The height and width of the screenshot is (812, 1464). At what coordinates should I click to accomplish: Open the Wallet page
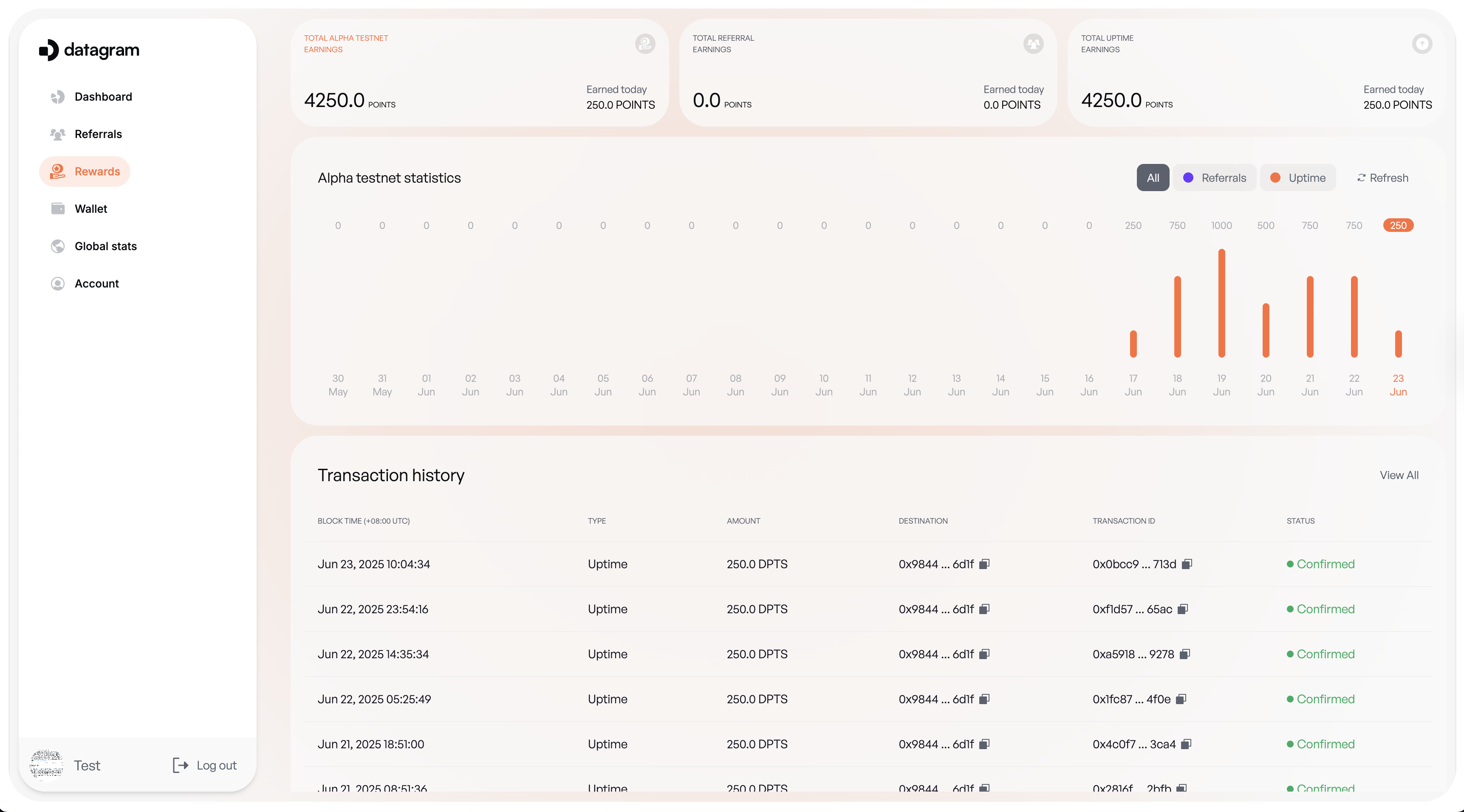pyautogui.click(x=79, y=209)
